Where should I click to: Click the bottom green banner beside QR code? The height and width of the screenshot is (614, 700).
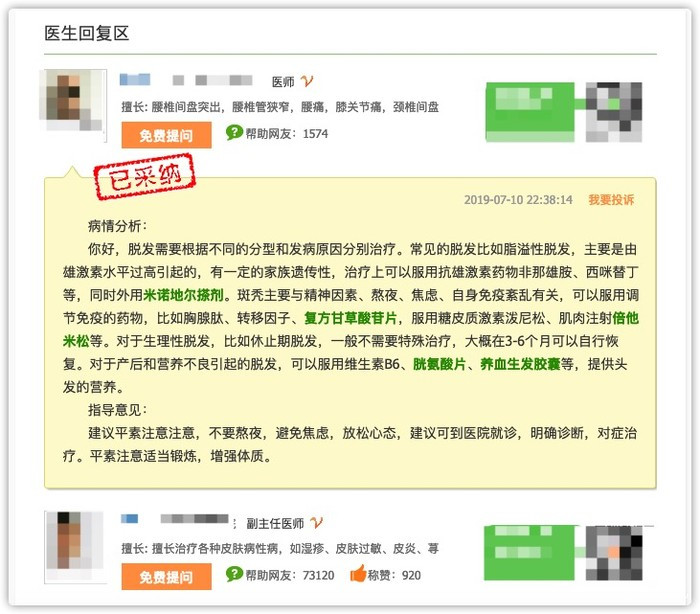[529, 553]
